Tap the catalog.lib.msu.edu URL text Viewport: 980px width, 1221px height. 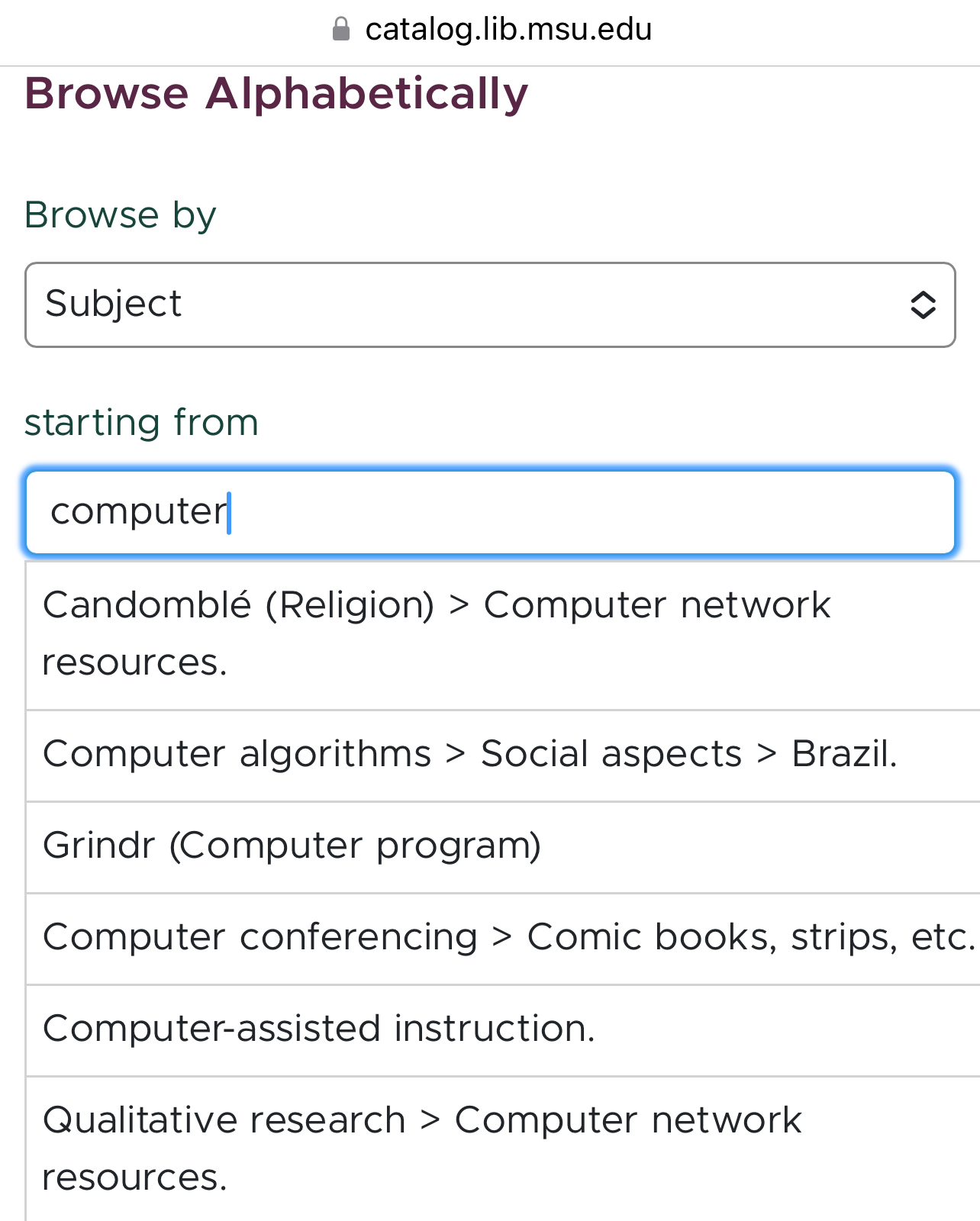click(x=508, y=30)
